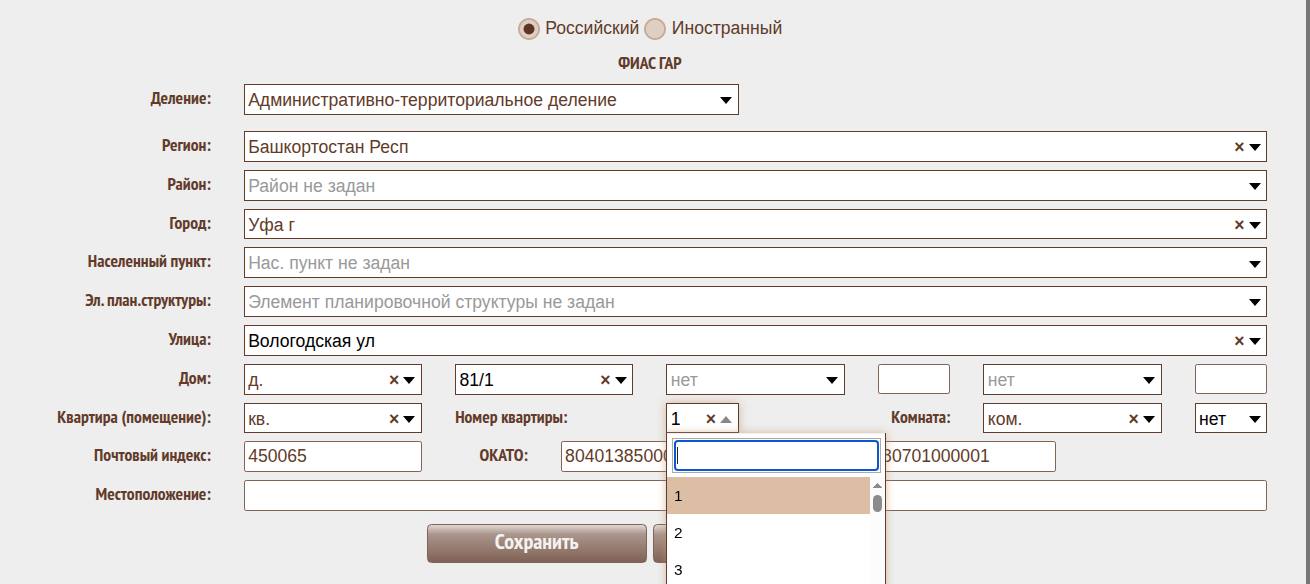Clear the Регион field with × icon
Viewport: 1310px width, 584px height.
(x=1239, y=147)
